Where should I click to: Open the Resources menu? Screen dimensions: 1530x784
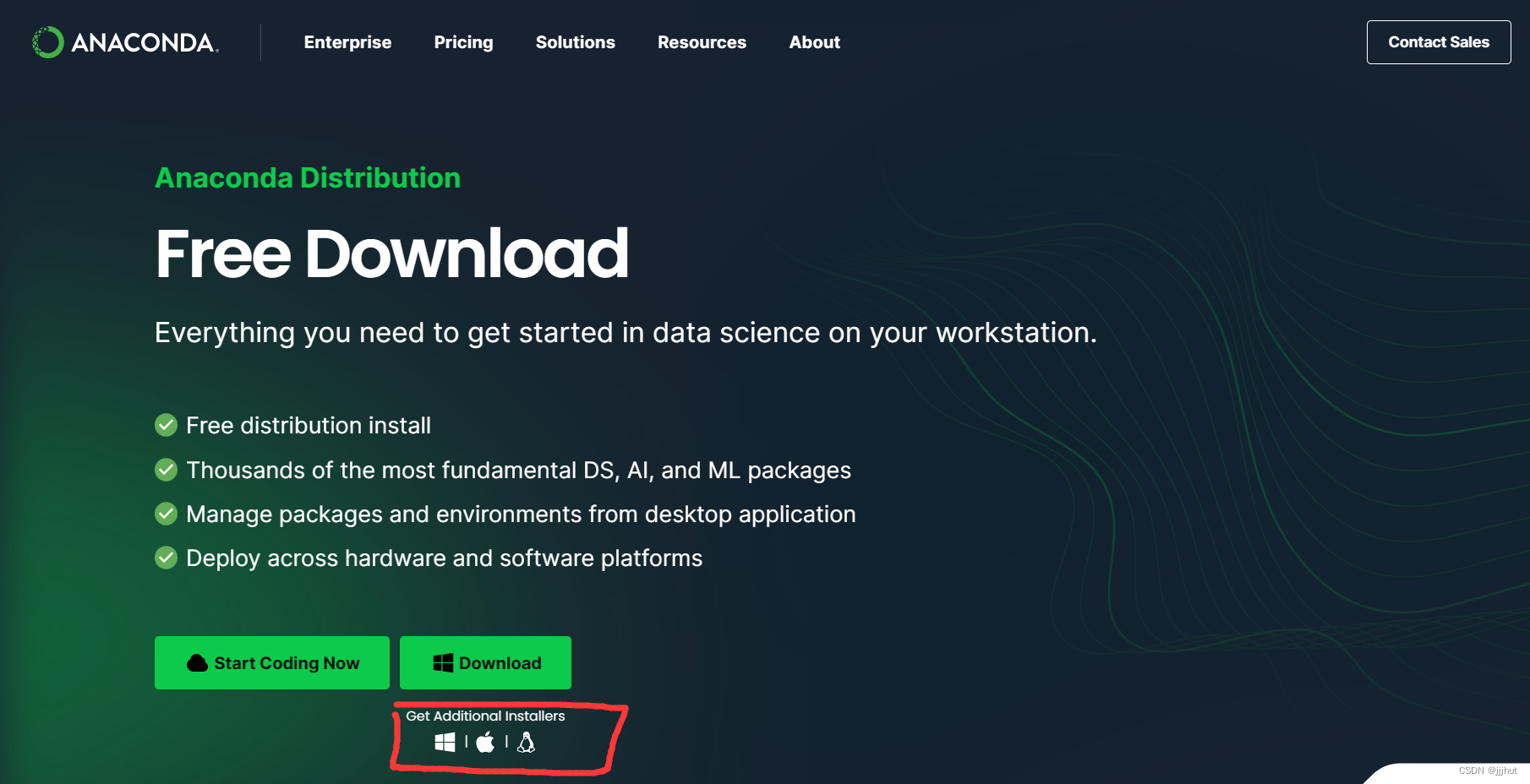[702, 42]
